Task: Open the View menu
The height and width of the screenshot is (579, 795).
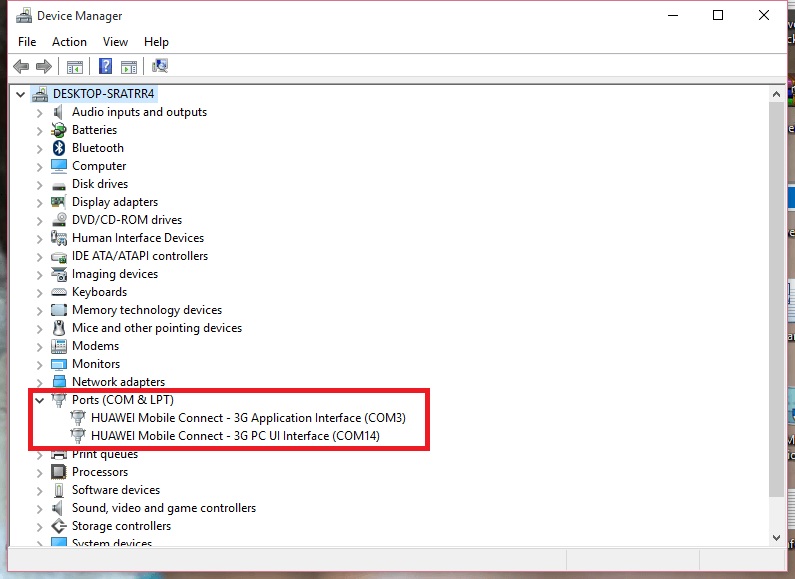Action: 115,42
